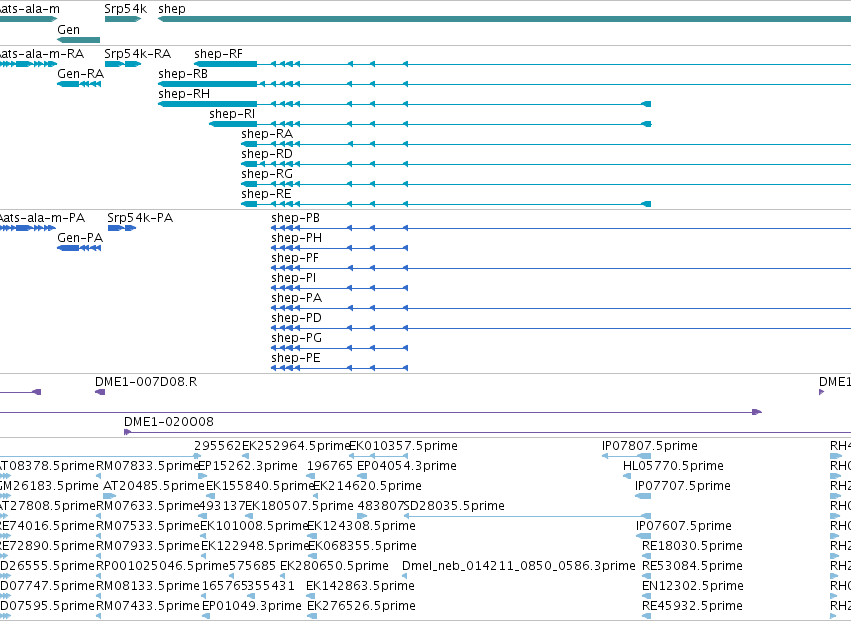This screenshot has height=621, width=851.
Task: Click the EK155840.5prime EST label
Action: [x=261, y=486]
